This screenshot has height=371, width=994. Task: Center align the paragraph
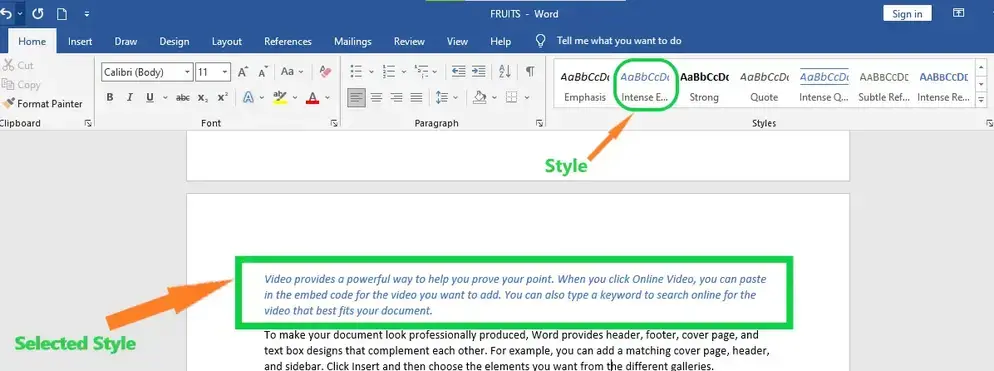pyautogui.click(x=377, y=98)
